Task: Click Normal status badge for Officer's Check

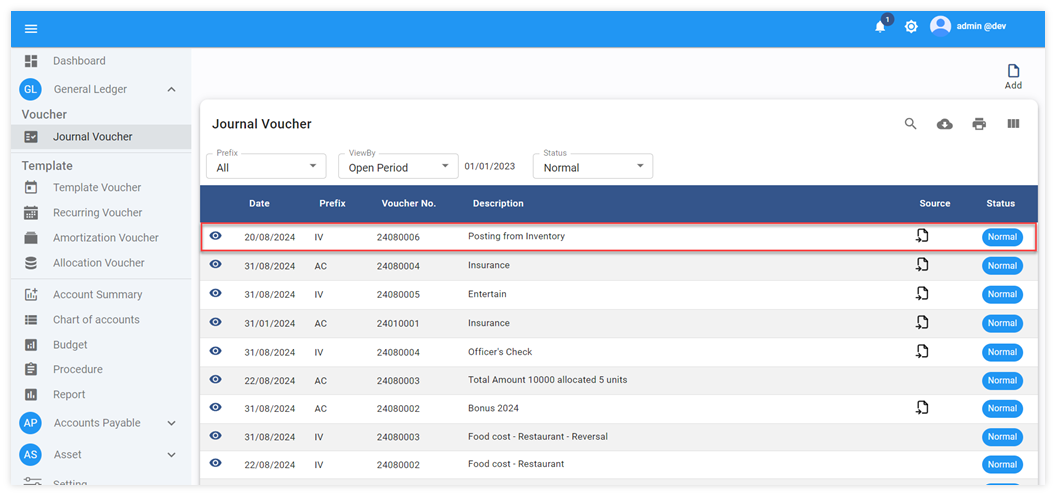Action: tap(1001, 352)
